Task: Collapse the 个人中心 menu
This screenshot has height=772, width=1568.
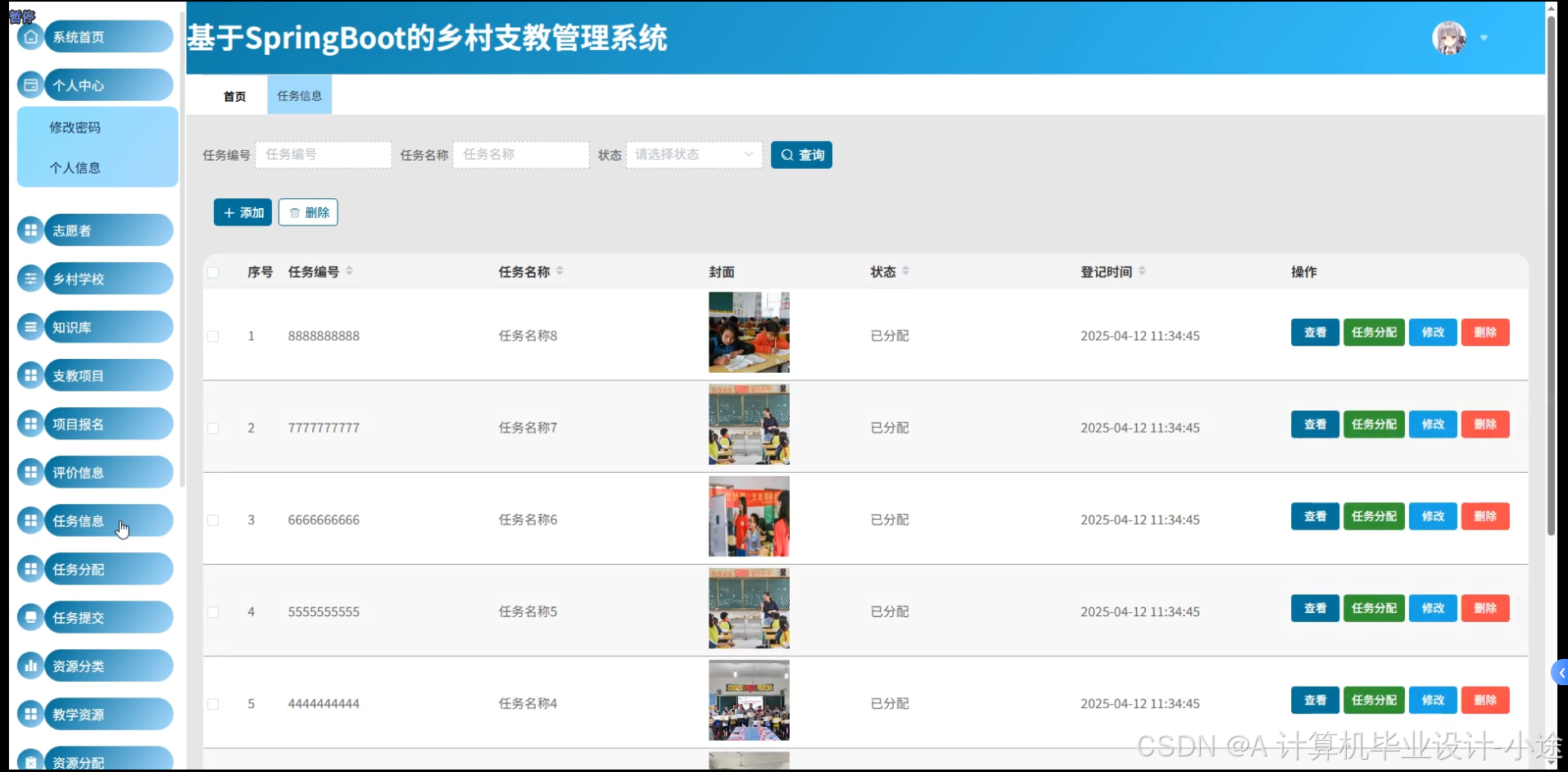Action: [108, 84]
